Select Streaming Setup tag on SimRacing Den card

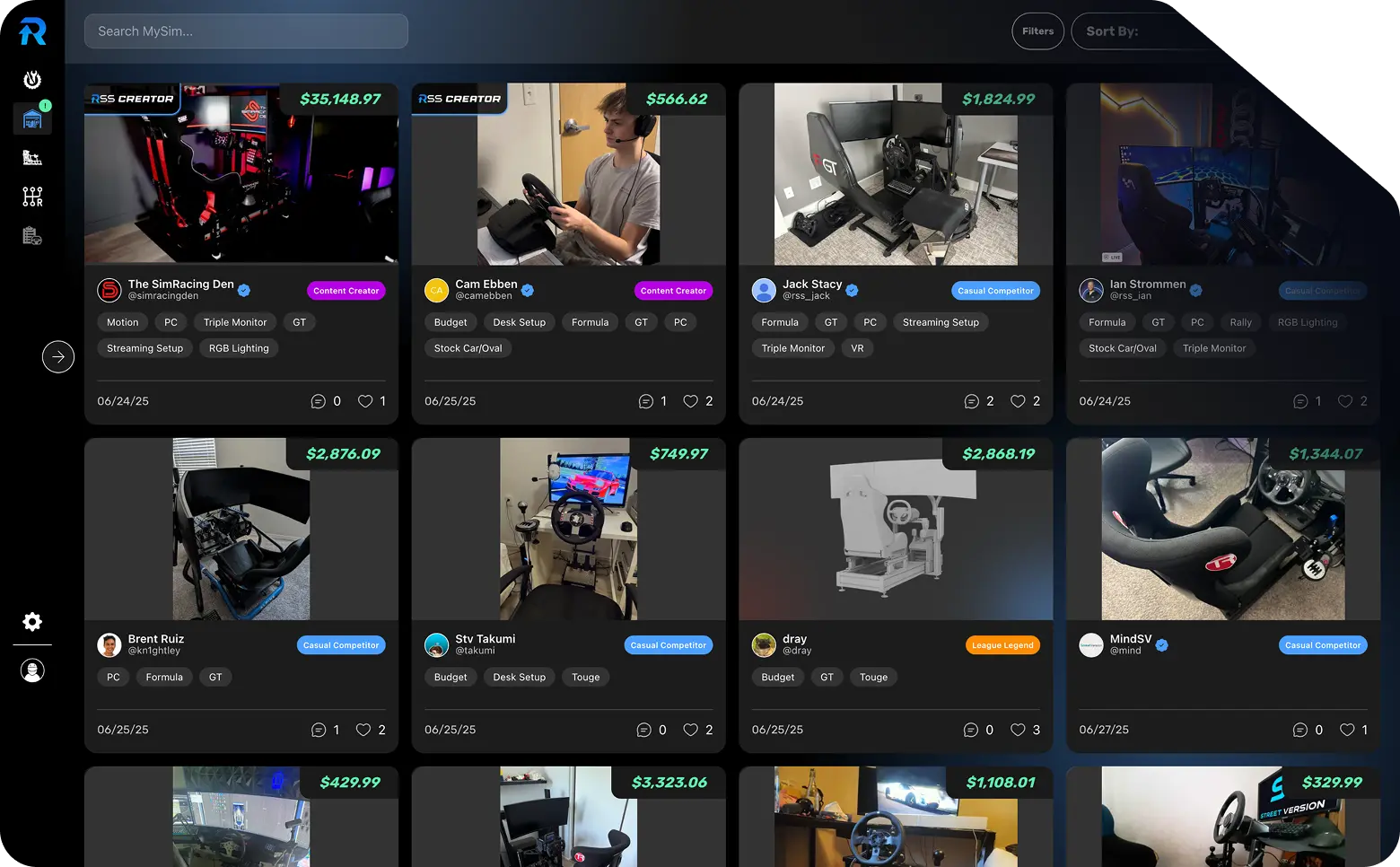tap(144, 348)
